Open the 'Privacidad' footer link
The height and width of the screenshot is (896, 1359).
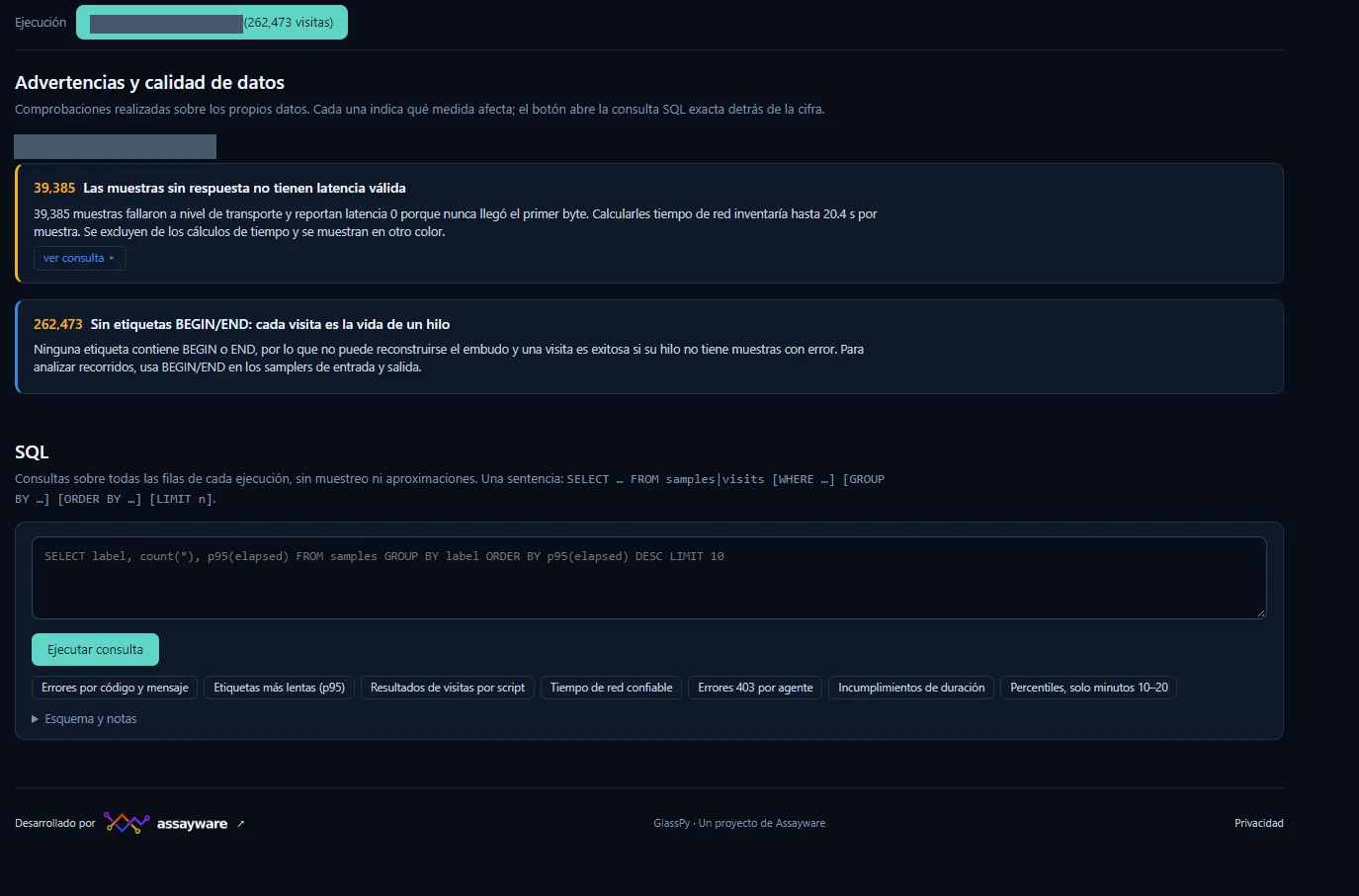(1258, 823)
